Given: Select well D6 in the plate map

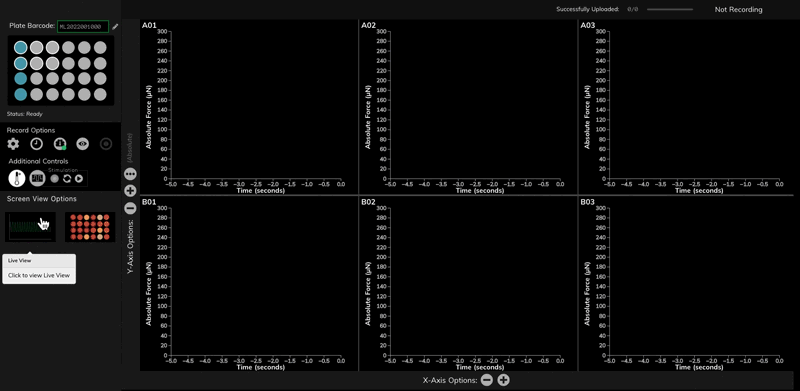Looking at the screenshot, I should [100, 94].
